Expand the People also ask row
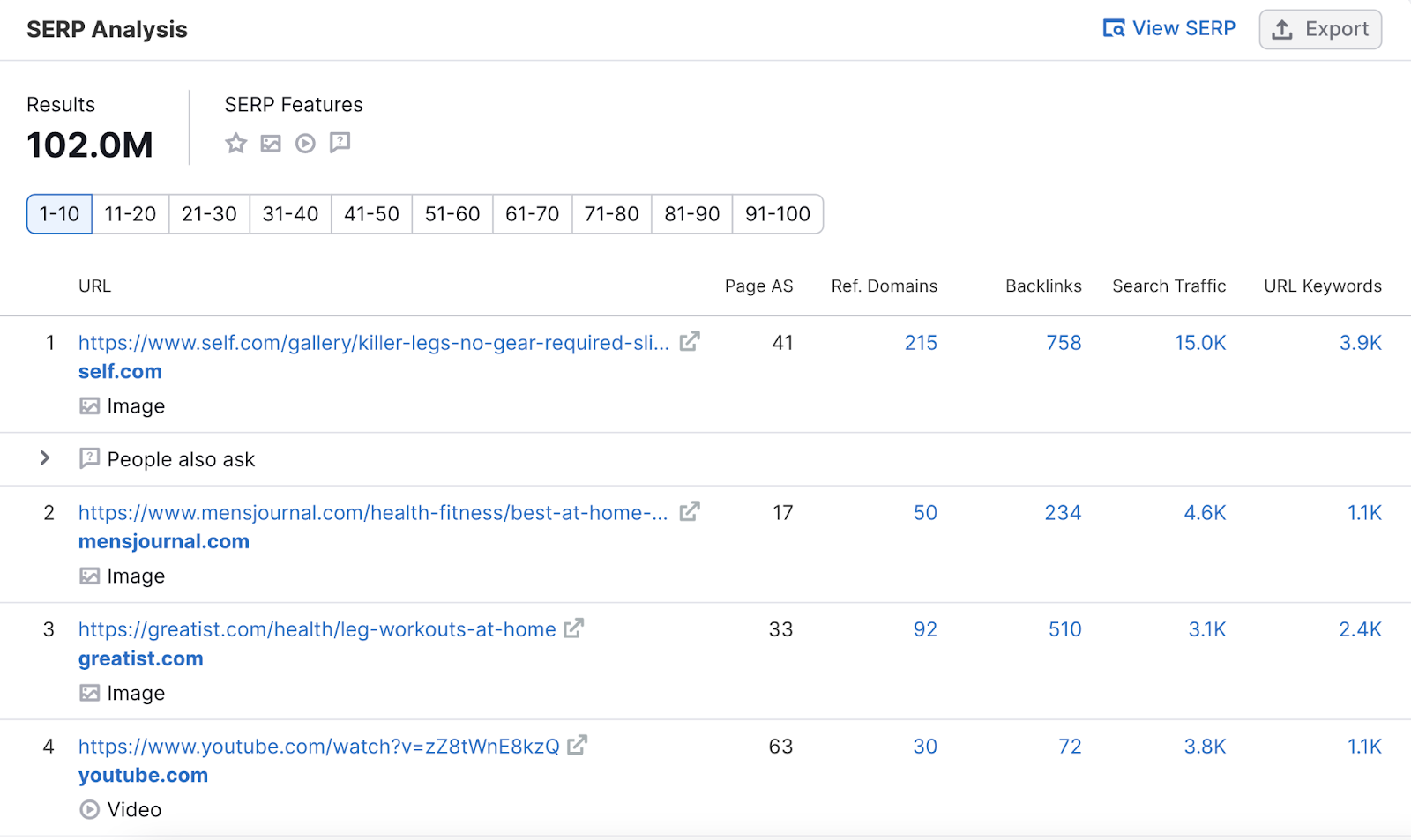This screenshot has height=840, width=1411. click(45, 458)
